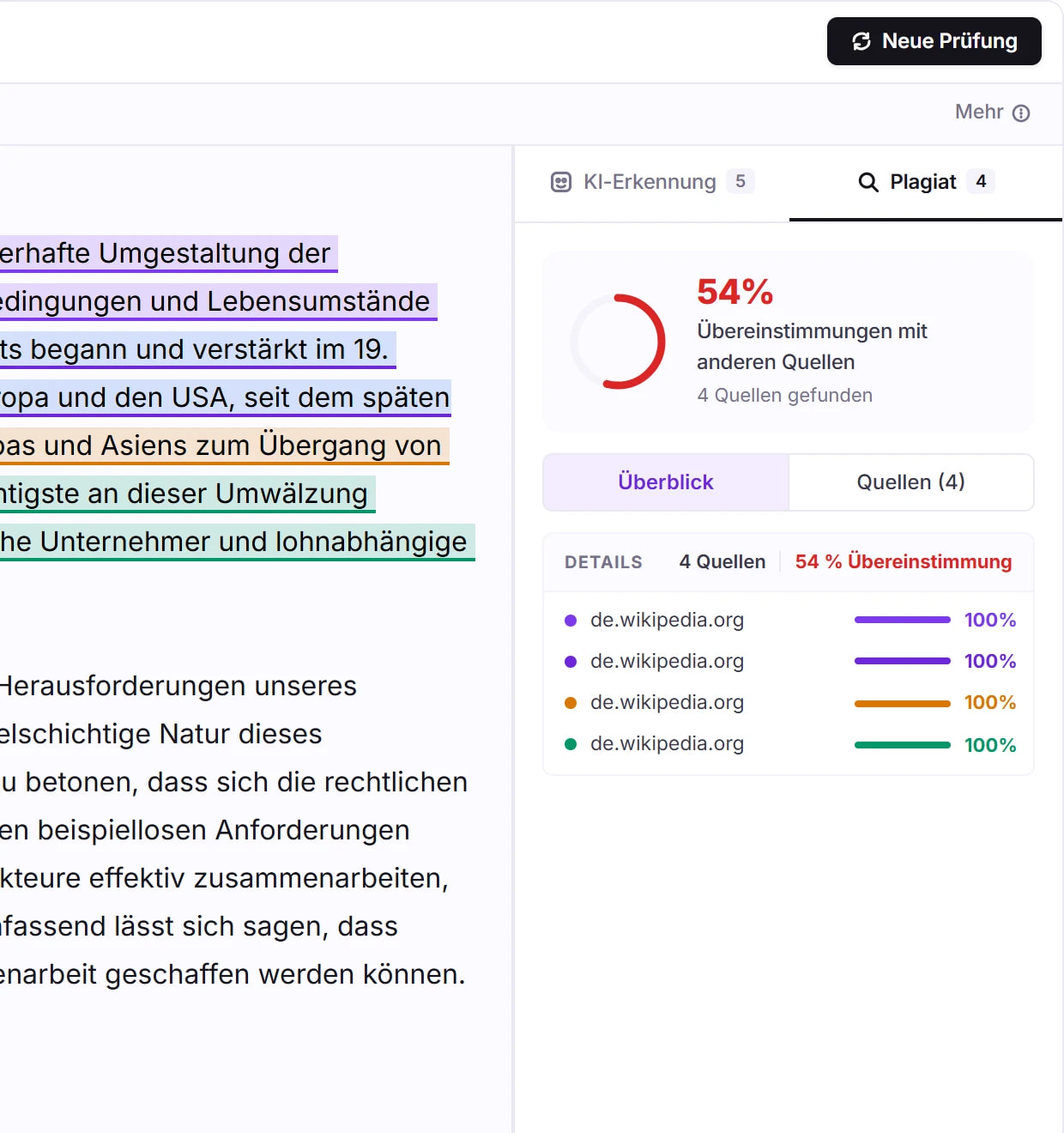Click the light-purple 100% match bar
The height and width of the screenshot is (1133, 1064).
point(903,620)
